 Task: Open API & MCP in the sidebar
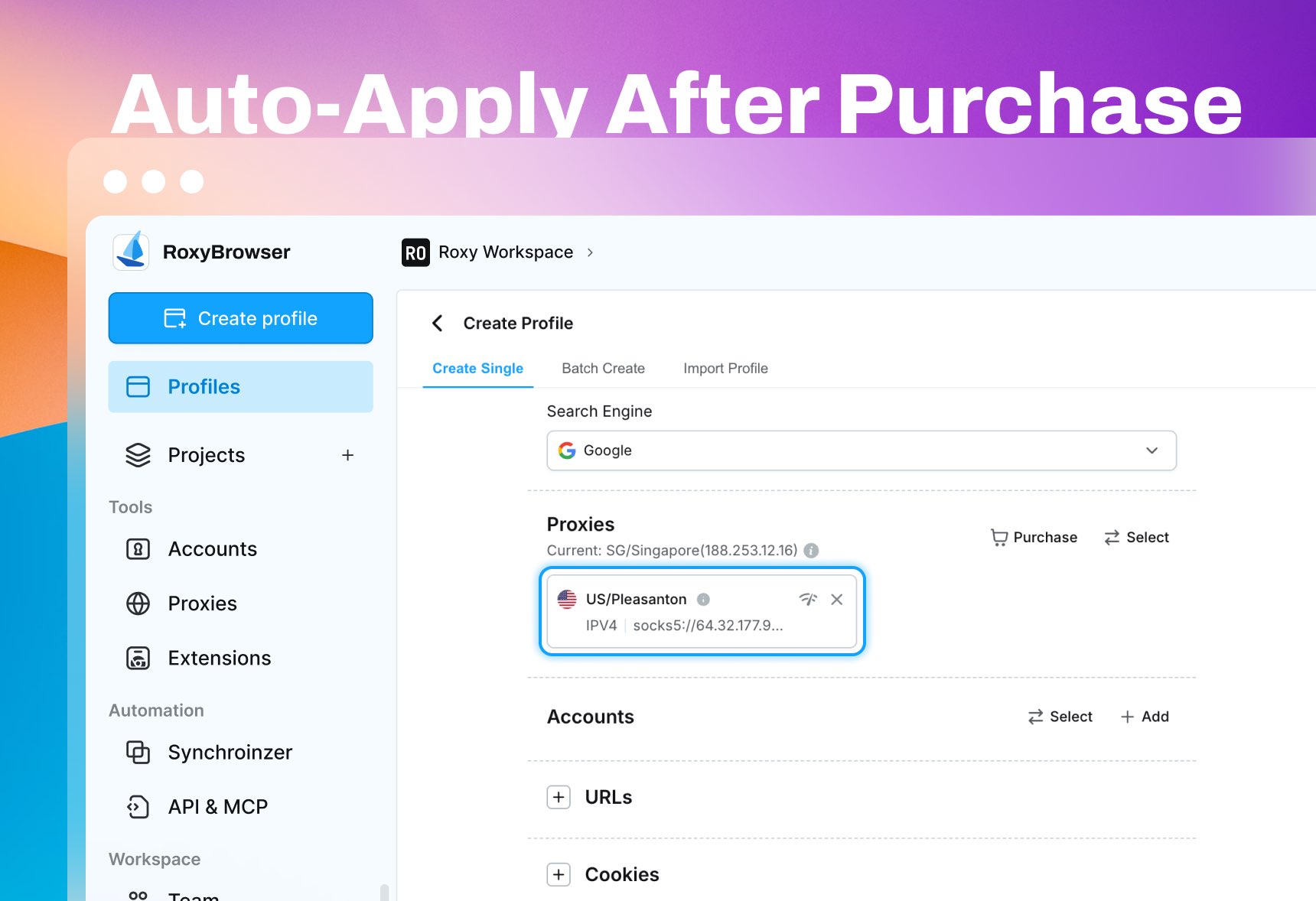[217, 807]
